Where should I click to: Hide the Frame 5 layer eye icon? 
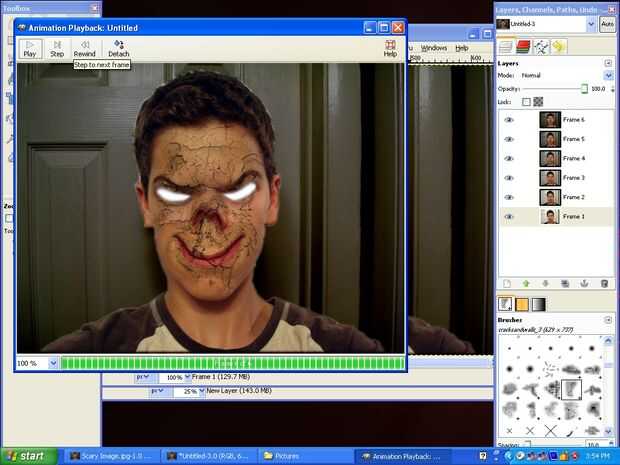509,139
